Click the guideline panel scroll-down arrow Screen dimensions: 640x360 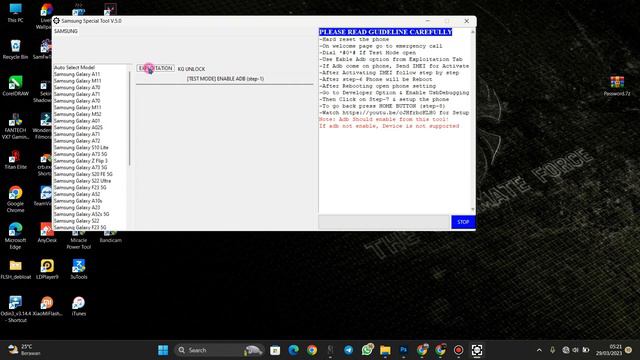pos(473,210)
